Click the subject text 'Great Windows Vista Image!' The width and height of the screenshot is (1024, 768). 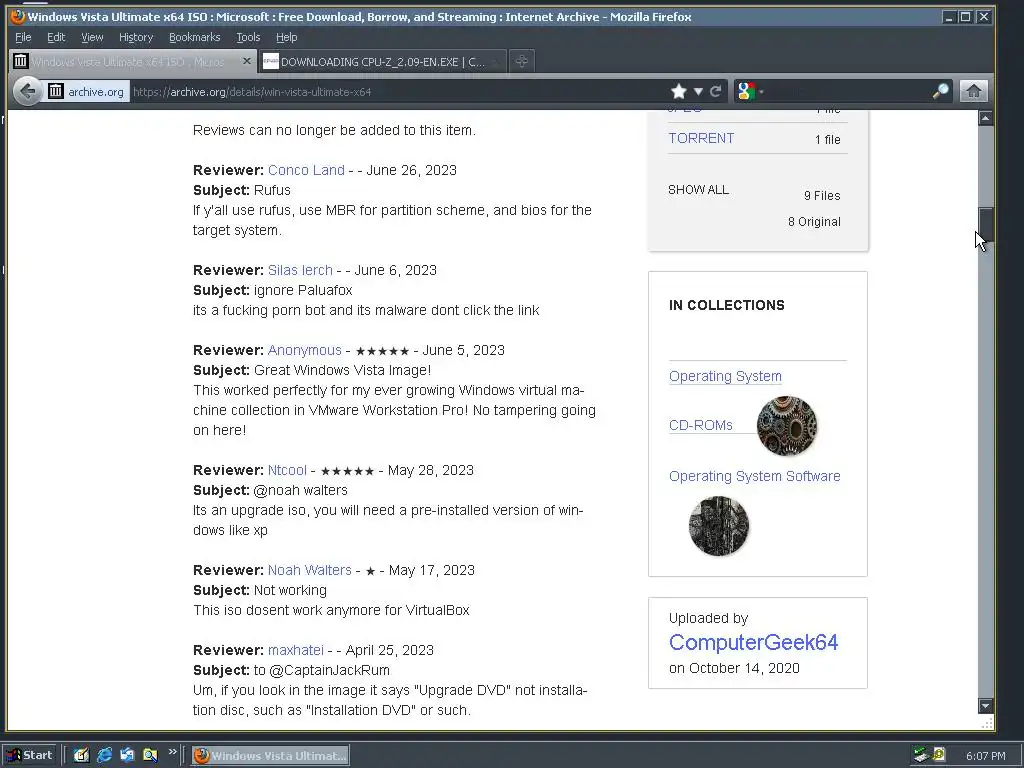pos(342,370)
